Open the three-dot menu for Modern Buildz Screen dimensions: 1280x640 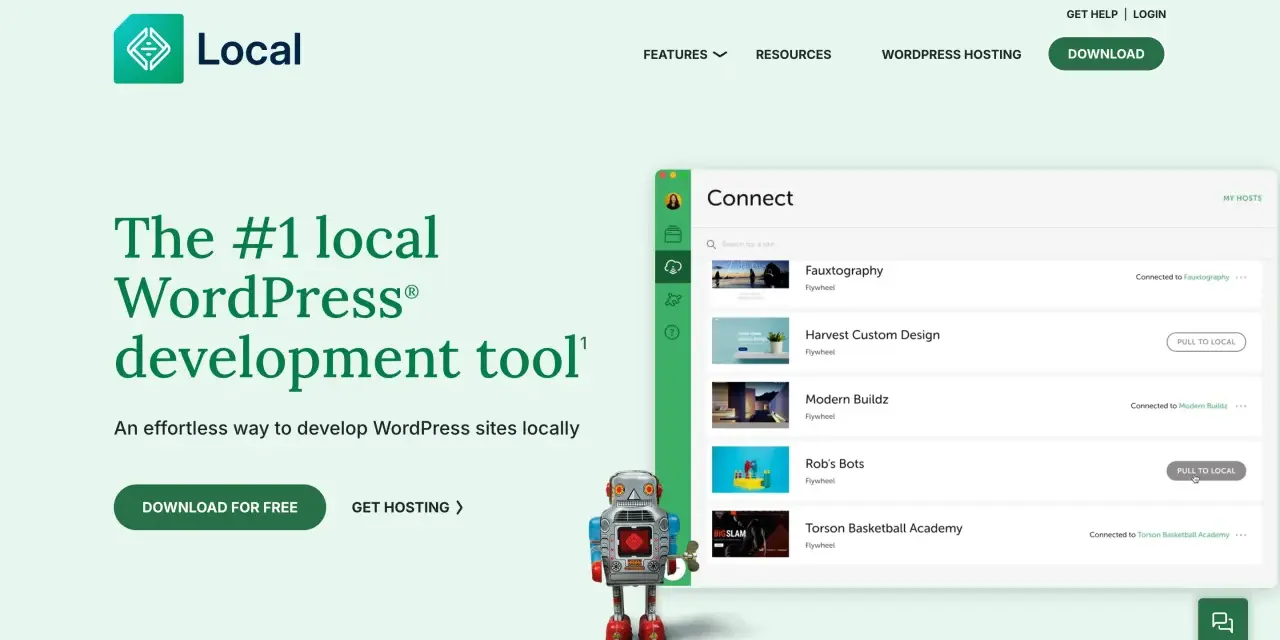[1241, 406]
